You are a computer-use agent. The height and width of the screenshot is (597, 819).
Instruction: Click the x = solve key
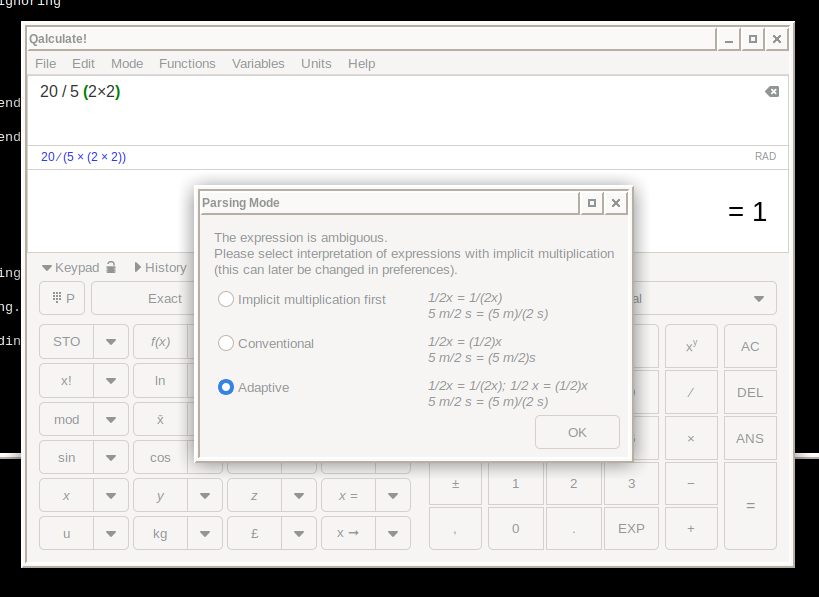coord(348,496)
